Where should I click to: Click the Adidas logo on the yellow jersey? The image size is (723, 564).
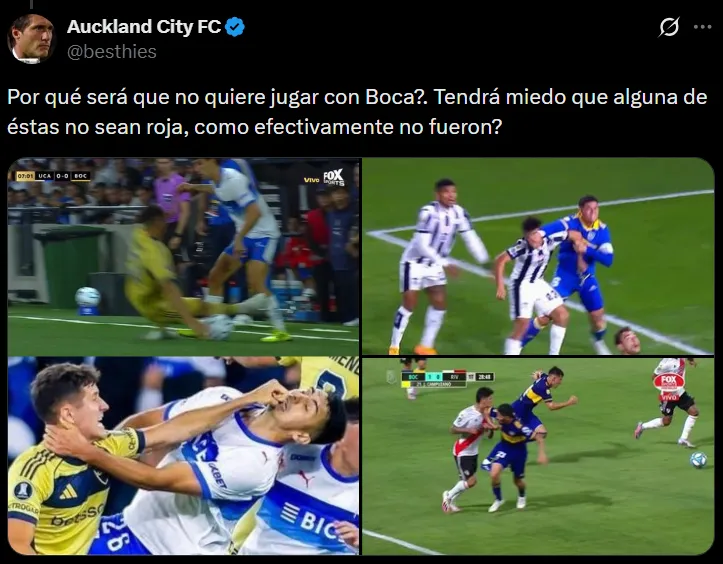tap(68, 492)
